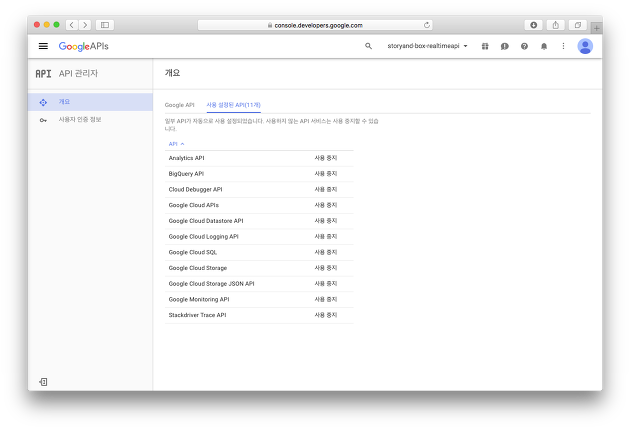Open the Google Monitoring API link
630x430 pixels.
coord(199,299)
